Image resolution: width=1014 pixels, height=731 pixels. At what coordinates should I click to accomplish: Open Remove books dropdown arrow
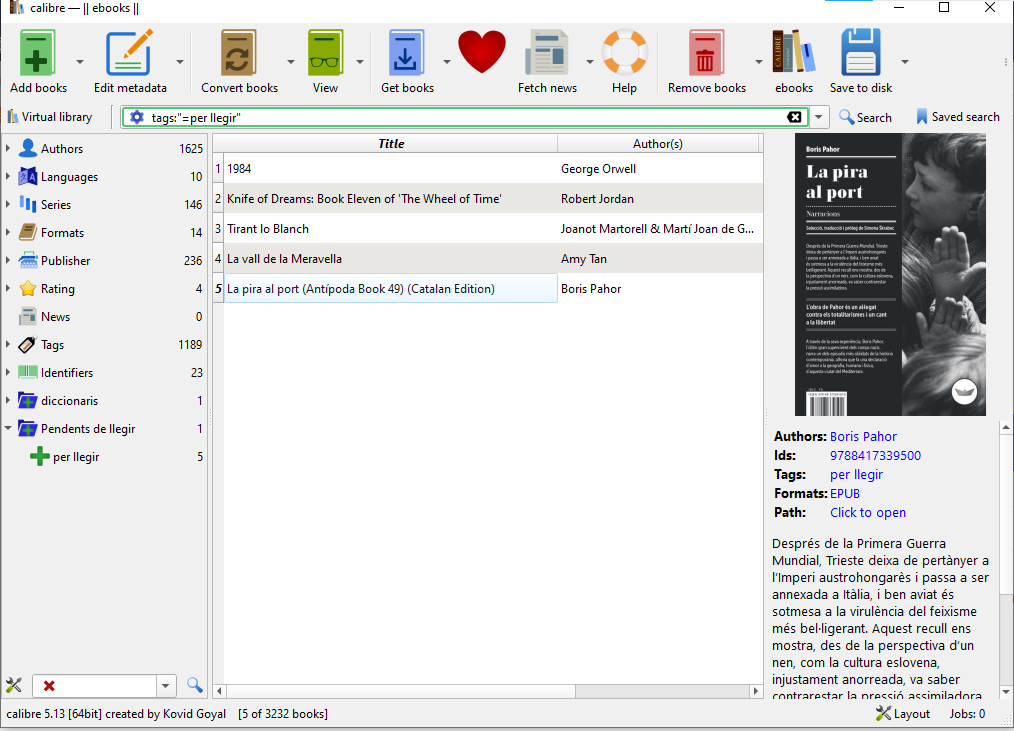(759, 61)
